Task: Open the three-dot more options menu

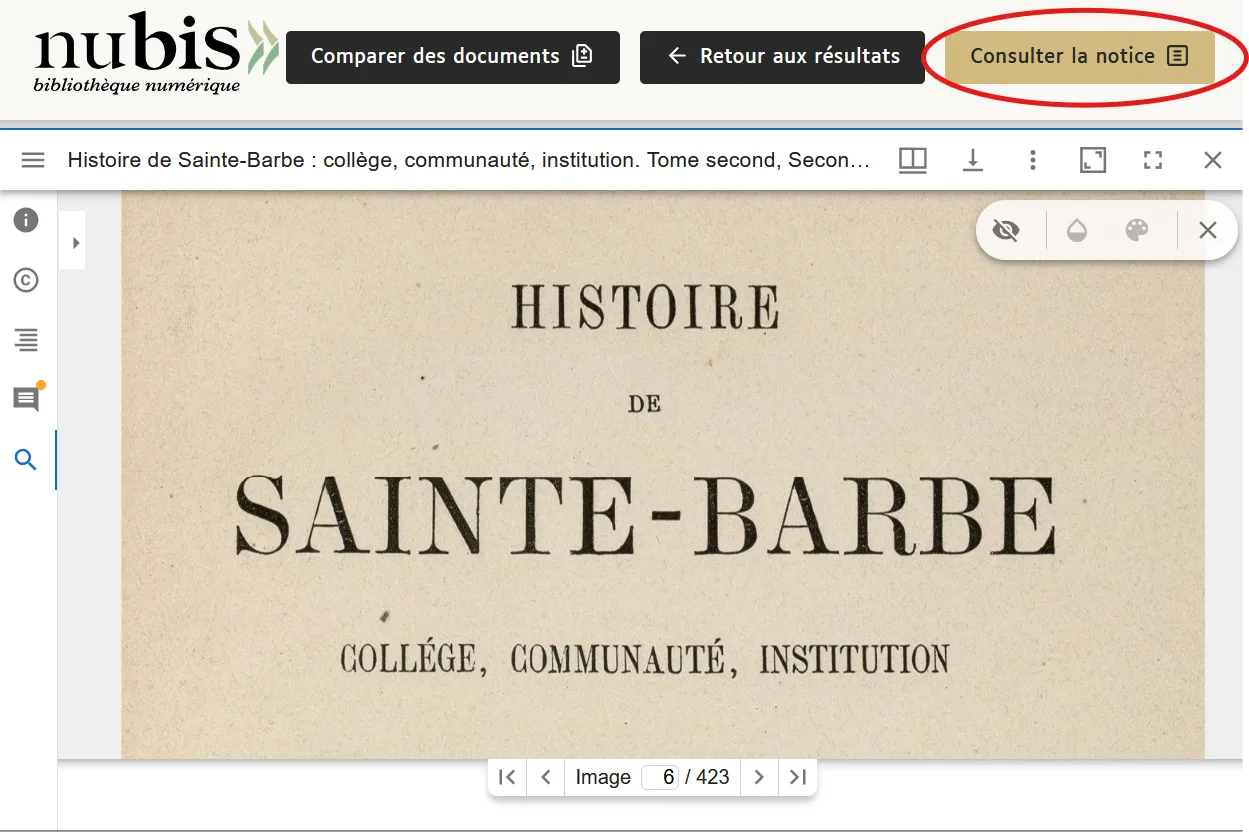Action: click(1032, 159)
